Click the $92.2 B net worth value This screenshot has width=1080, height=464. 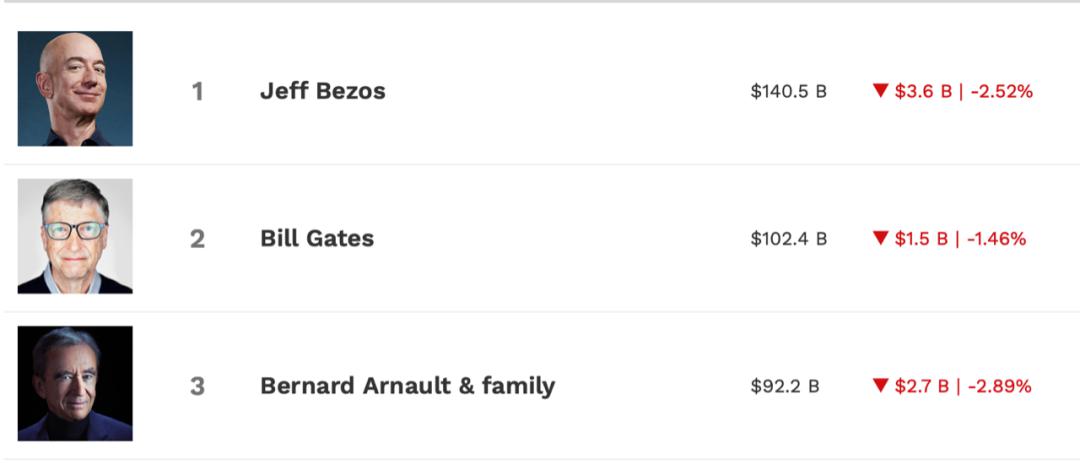(785, 386)
